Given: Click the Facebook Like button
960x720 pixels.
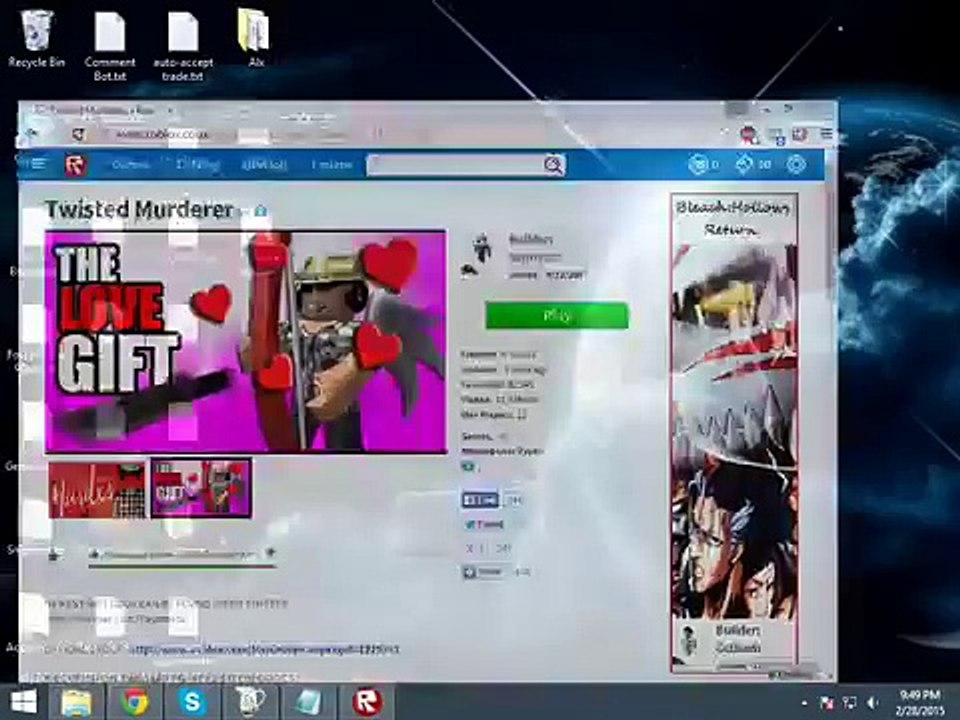Looking at the screenshot, I should click(x=480, y=500).
